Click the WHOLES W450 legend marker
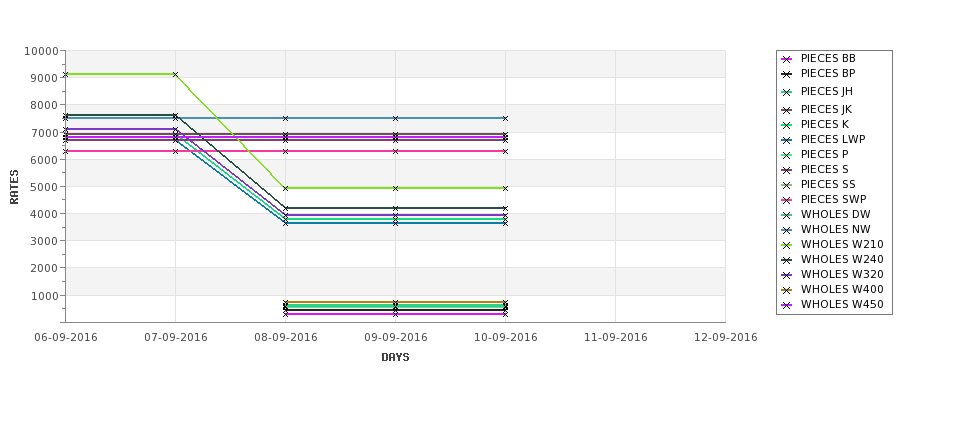The image size is (975, 429). 787,305
